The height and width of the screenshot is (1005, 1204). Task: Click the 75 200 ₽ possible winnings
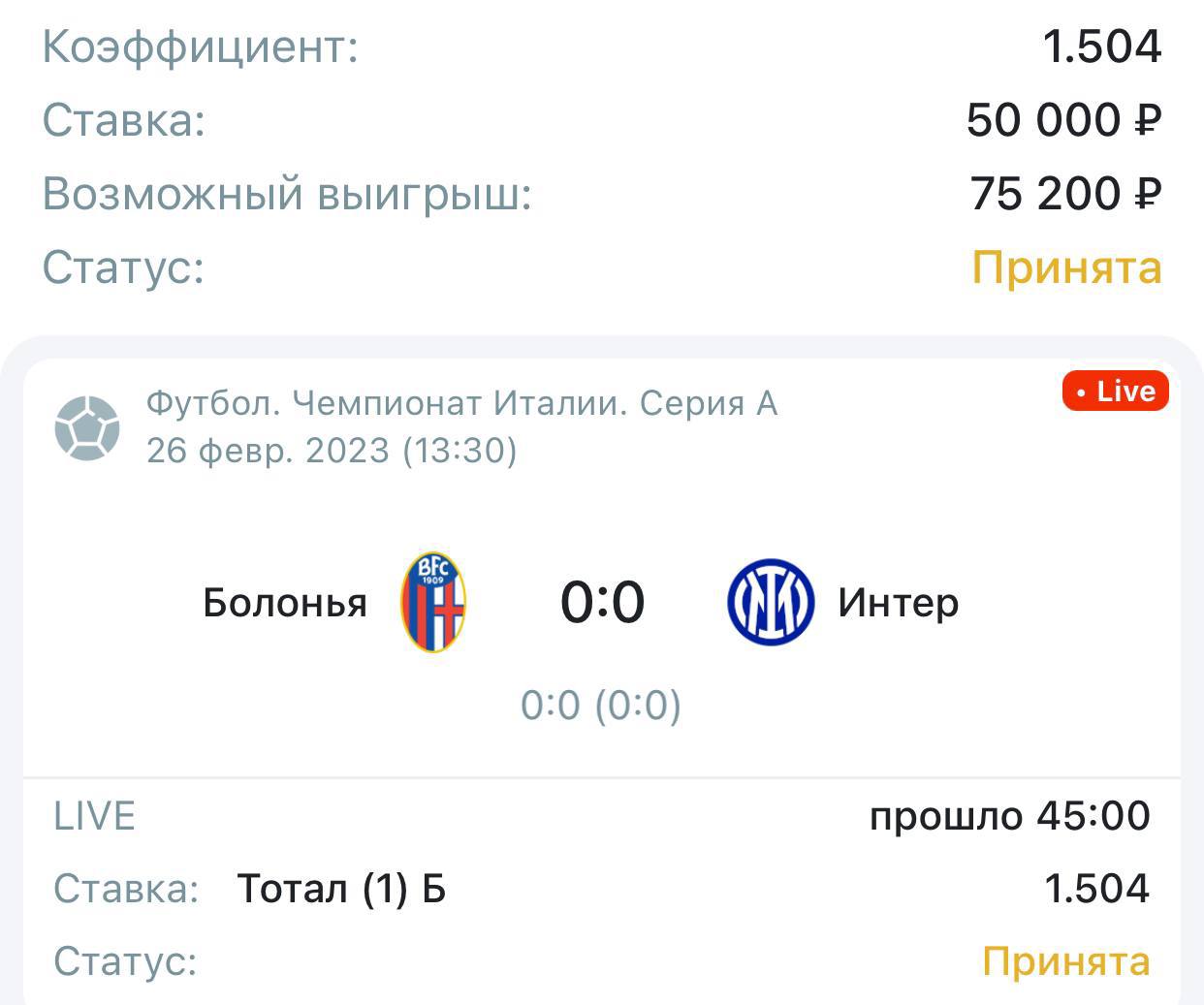coord(1065,194)
